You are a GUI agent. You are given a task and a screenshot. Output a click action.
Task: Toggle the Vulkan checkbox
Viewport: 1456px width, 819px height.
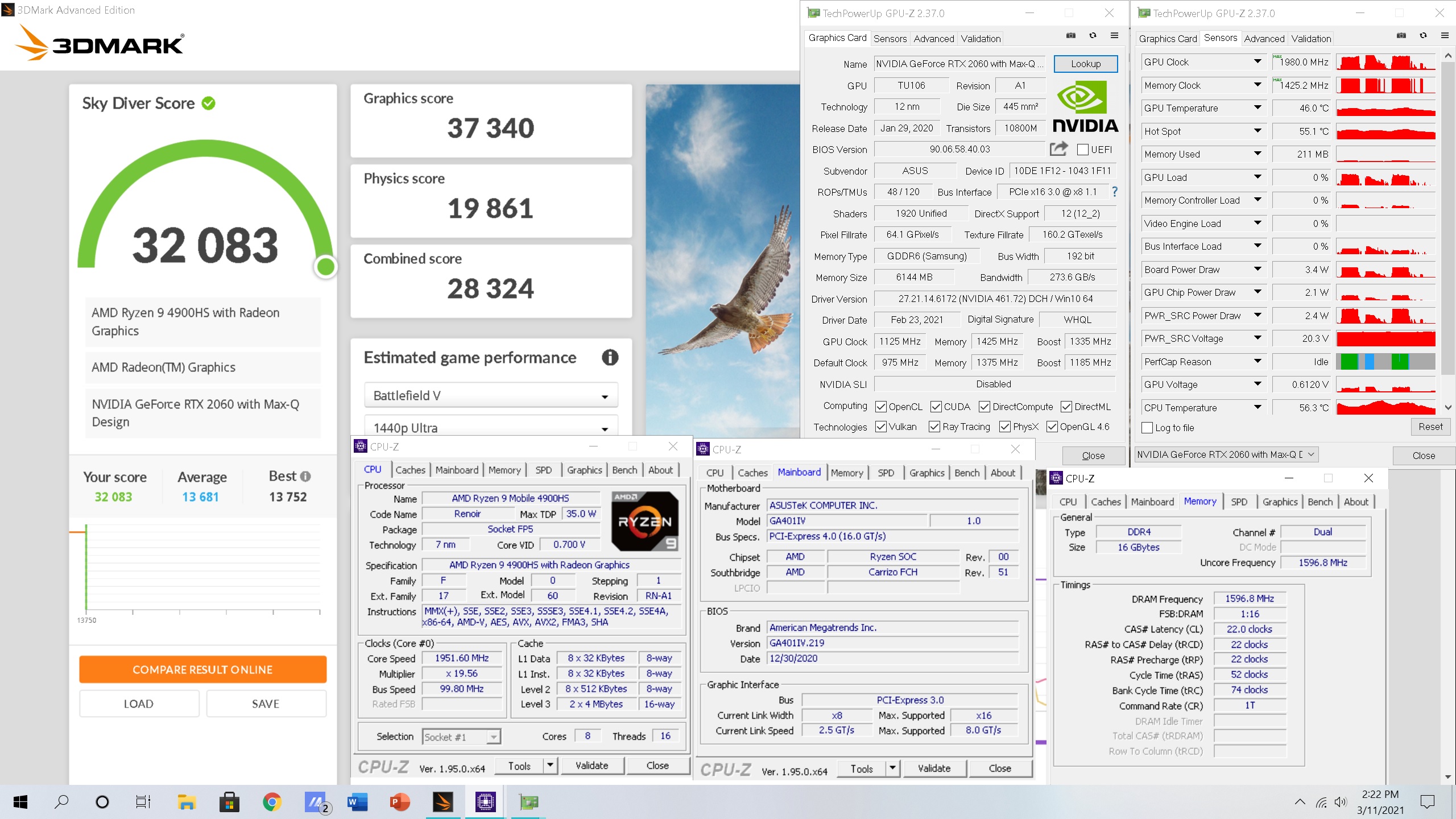pos(881,427)
